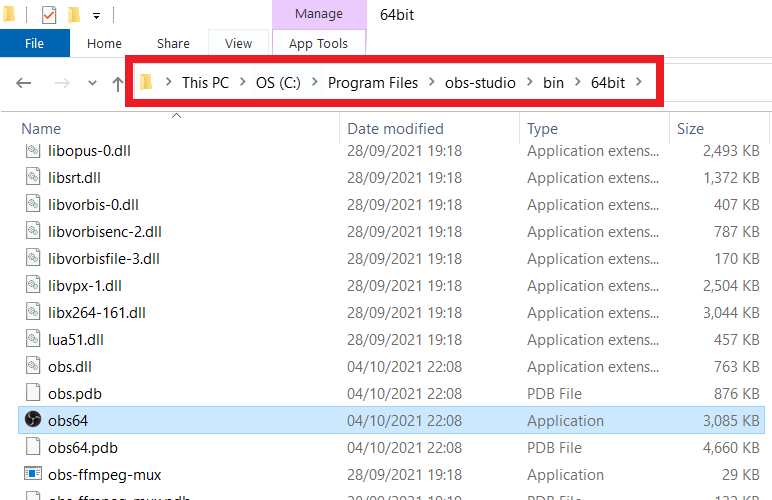The image size is (772, 500).
Task: Select the file name 'libopus-0.dll'
Action: 89,151
